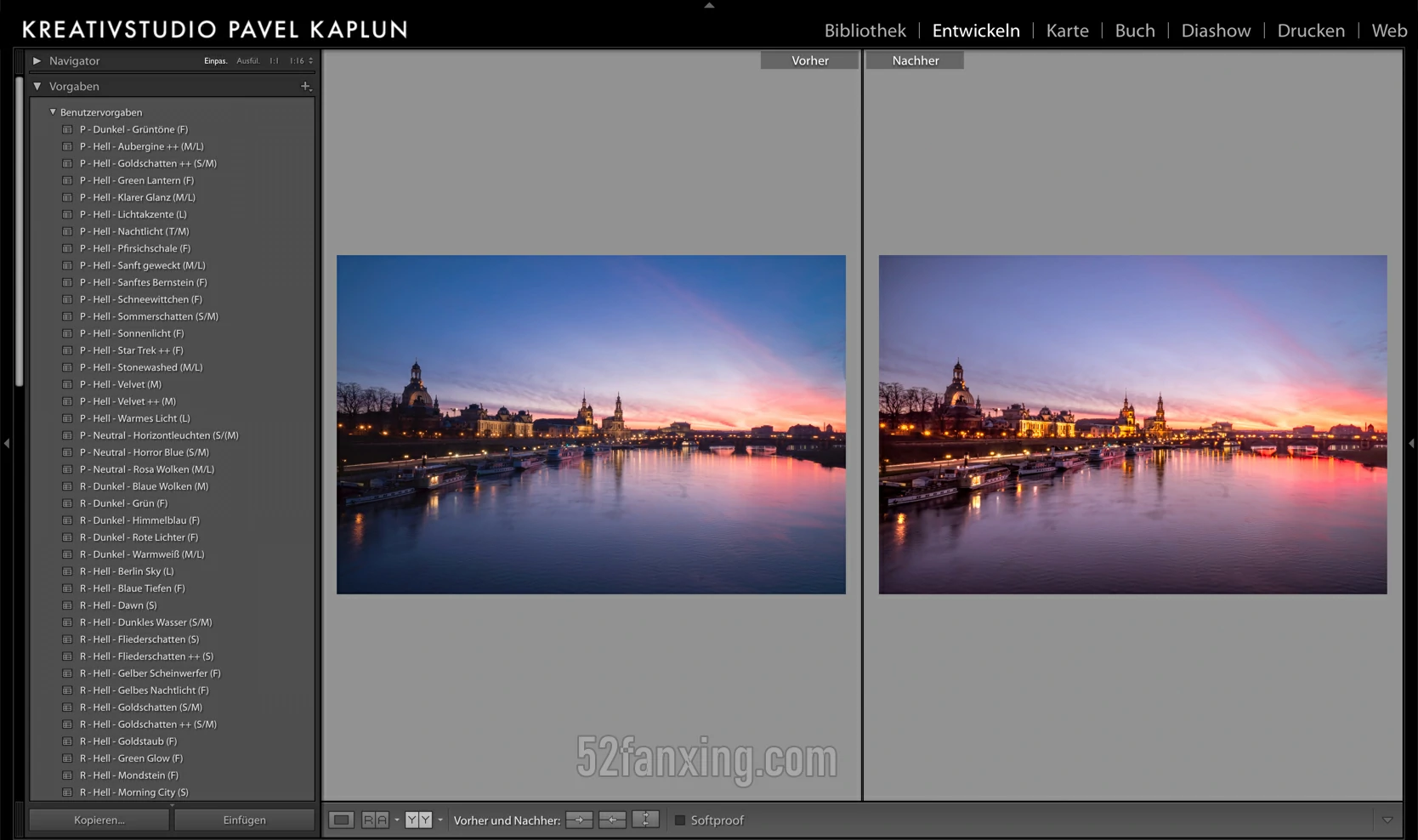
Task: Open the dropdown arrow beside the R/A view button
Action: (397, 820)
